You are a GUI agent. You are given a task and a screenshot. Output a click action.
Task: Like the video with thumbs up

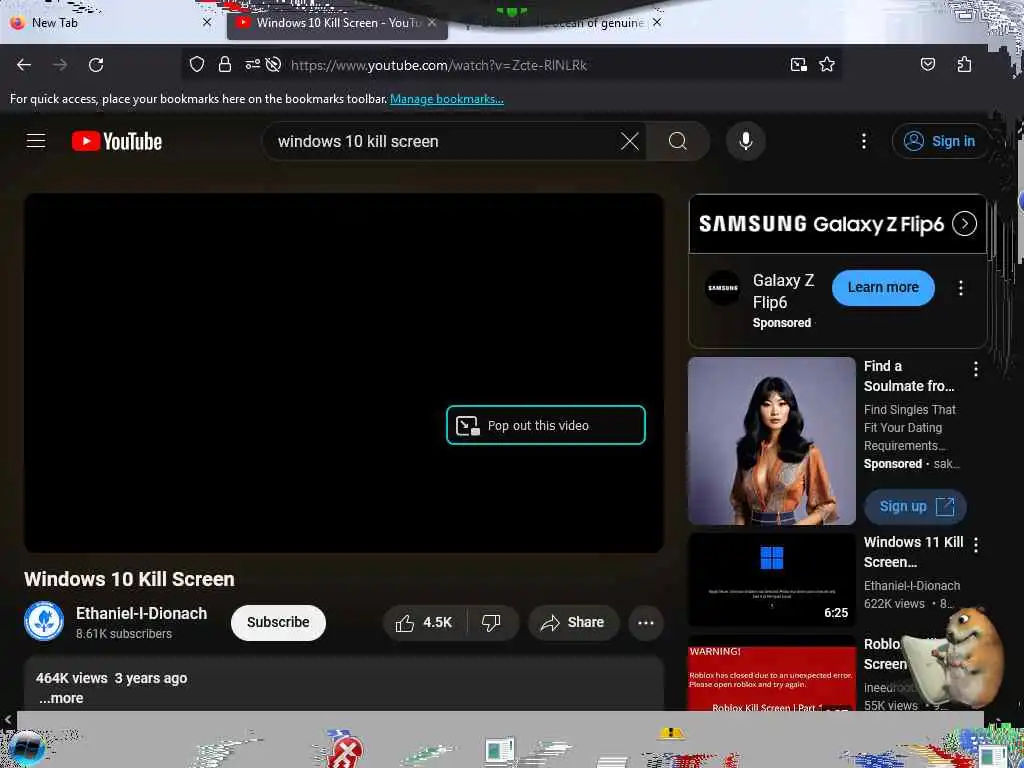pos(424,622)
